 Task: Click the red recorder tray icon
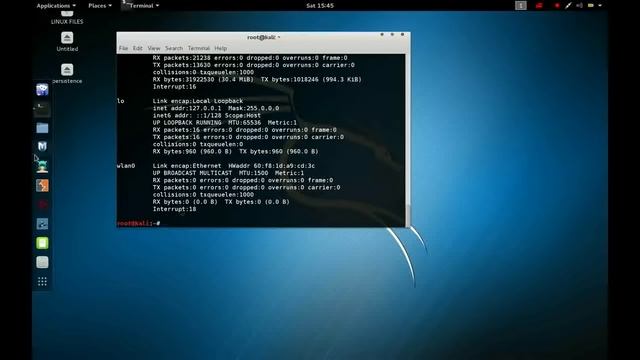click(539, 5)
